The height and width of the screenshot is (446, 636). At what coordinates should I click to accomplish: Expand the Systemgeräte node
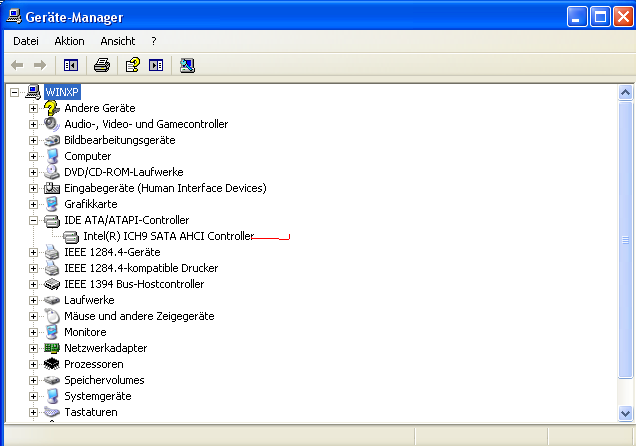pos(33,397)
